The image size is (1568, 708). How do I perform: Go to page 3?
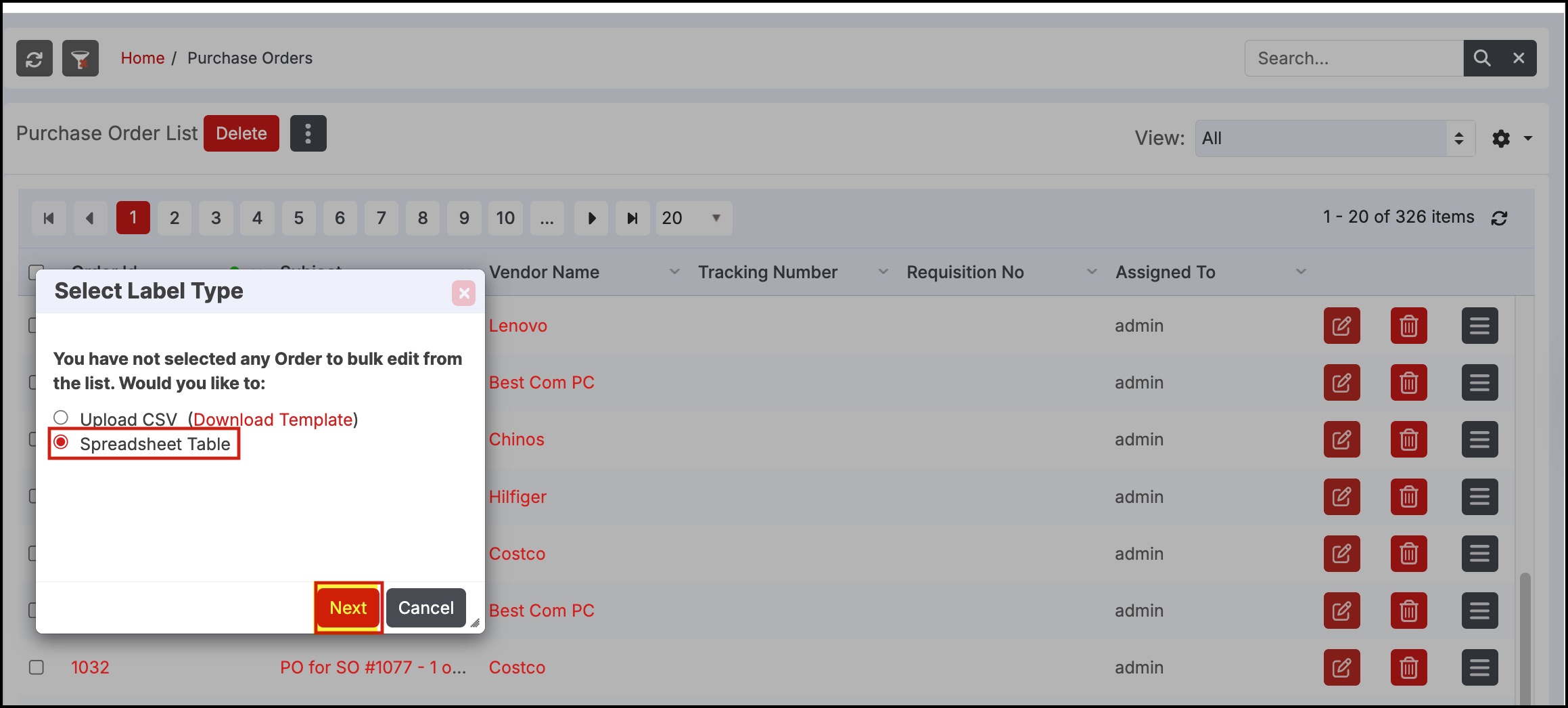tap(216, 218)
